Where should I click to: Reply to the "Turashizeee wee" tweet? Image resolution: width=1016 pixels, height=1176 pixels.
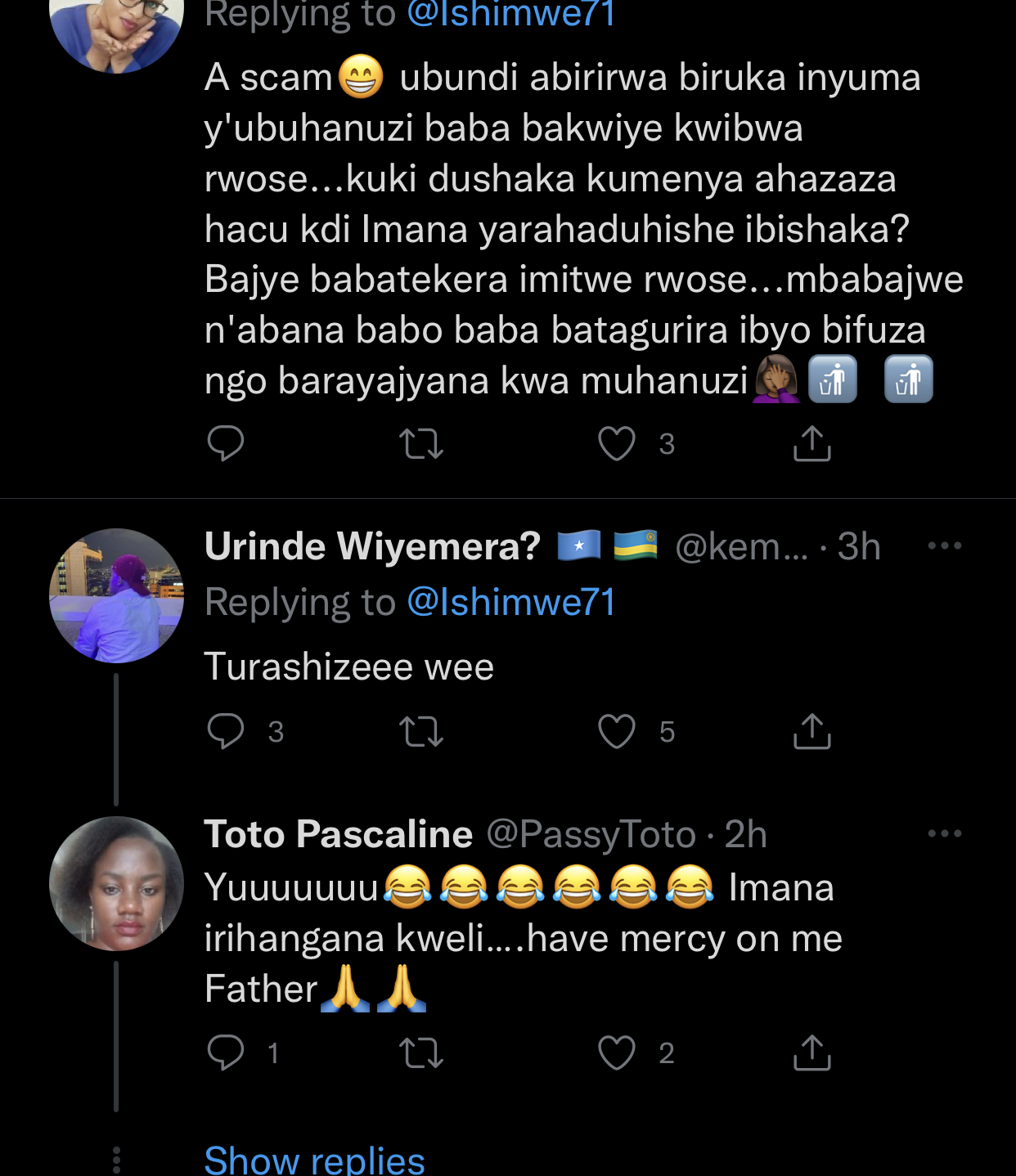pyautogui.click(x=226, y=731)
